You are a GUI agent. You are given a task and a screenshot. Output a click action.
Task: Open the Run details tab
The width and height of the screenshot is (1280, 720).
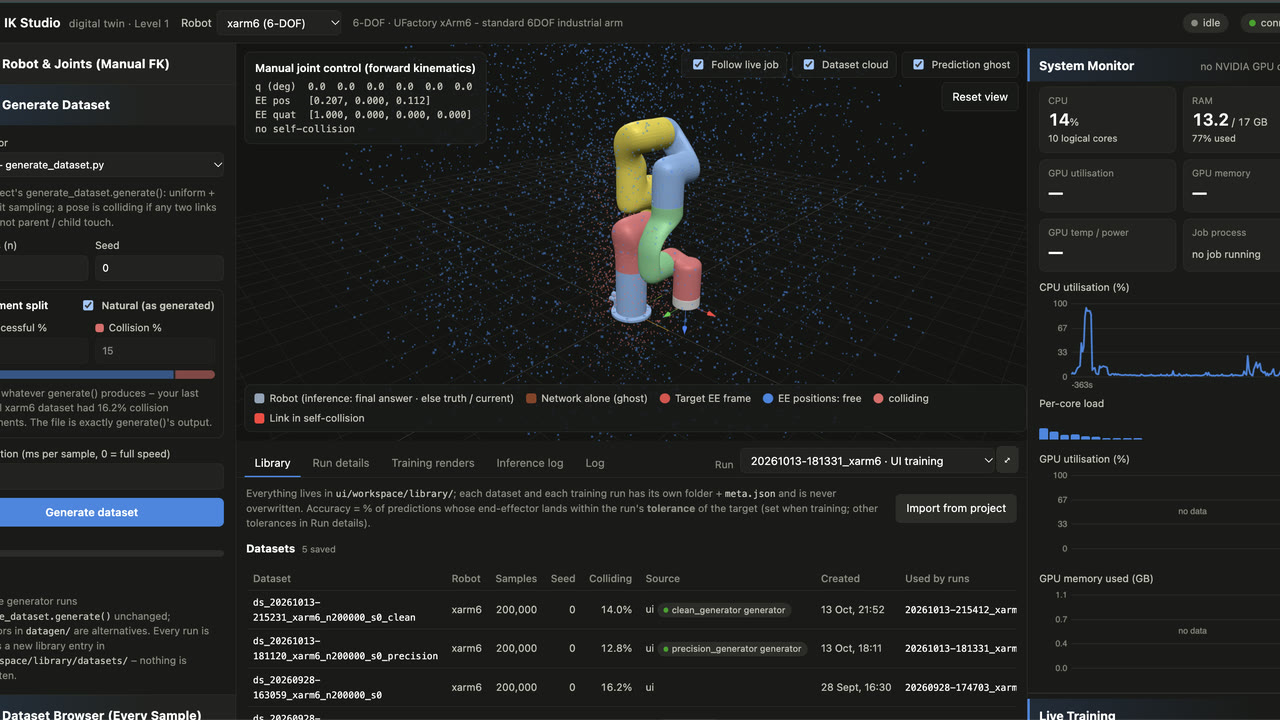pos(341,463)
